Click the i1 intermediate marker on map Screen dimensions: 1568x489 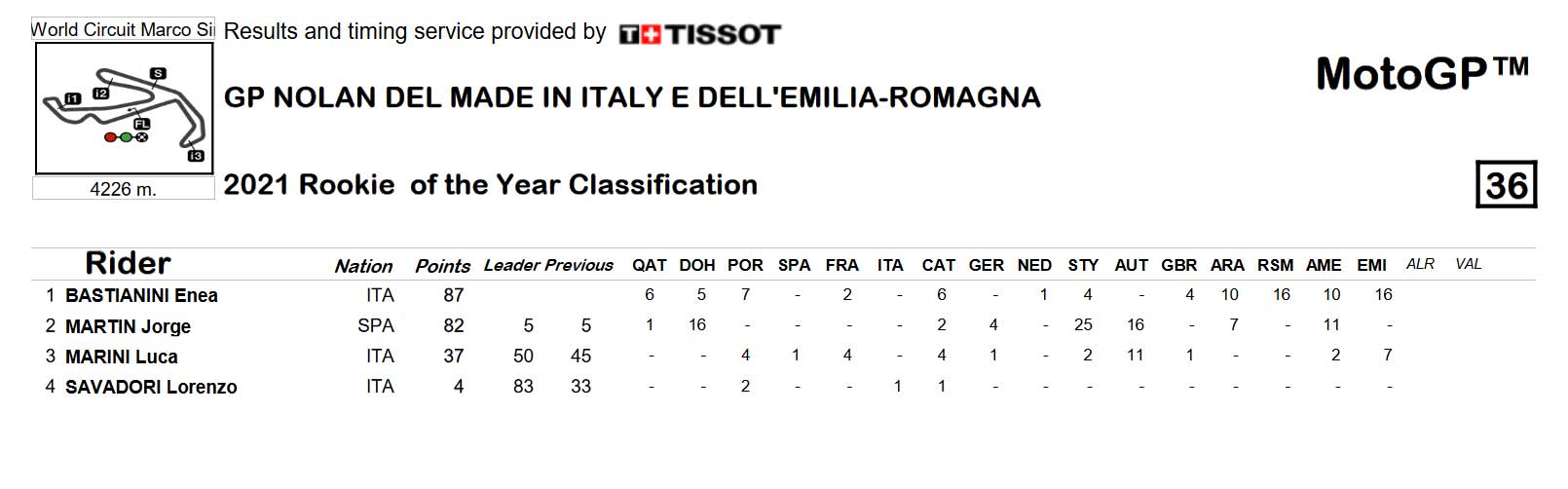(x=72, y=97)
